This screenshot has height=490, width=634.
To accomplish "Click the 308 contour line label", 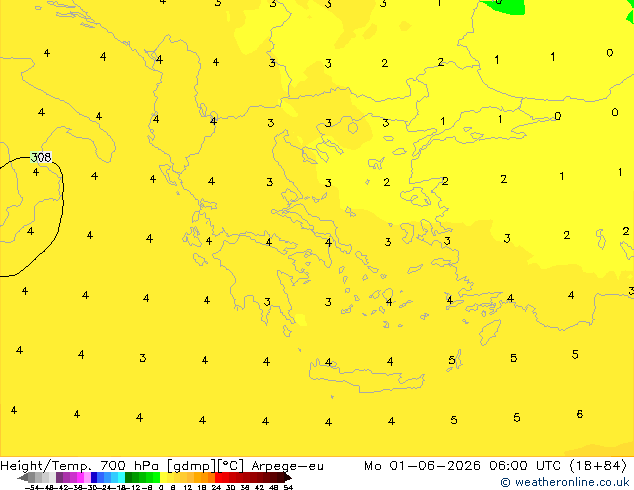I will [41, 157].
